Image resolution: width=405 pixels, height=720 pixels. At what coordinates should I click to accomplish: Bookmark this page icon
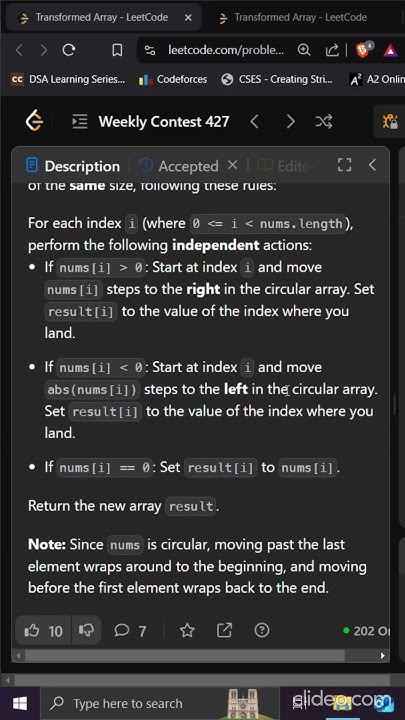118,50
